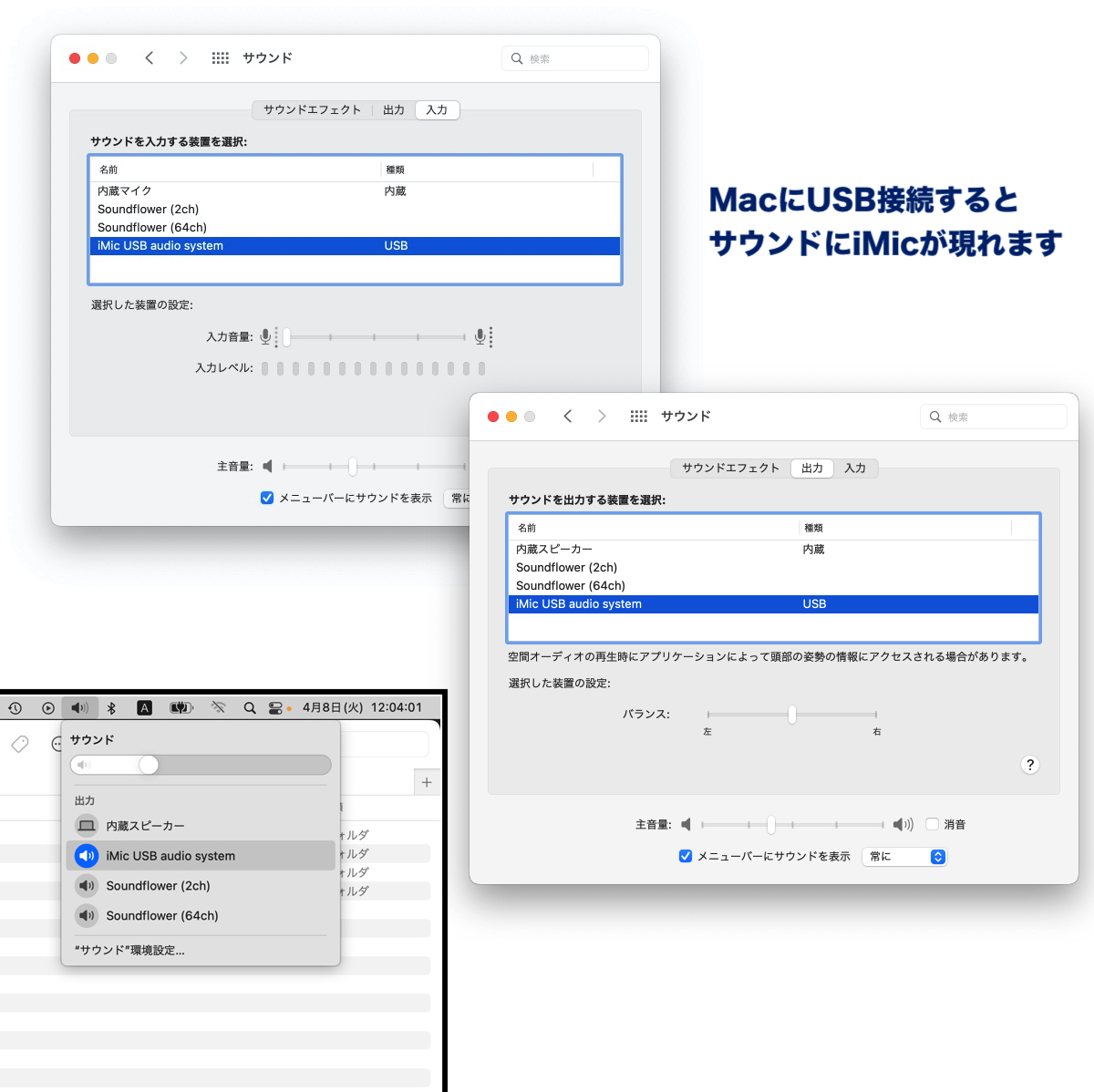Click the バランス balance slider knob
The image size is (1094, 1092).
792,715
